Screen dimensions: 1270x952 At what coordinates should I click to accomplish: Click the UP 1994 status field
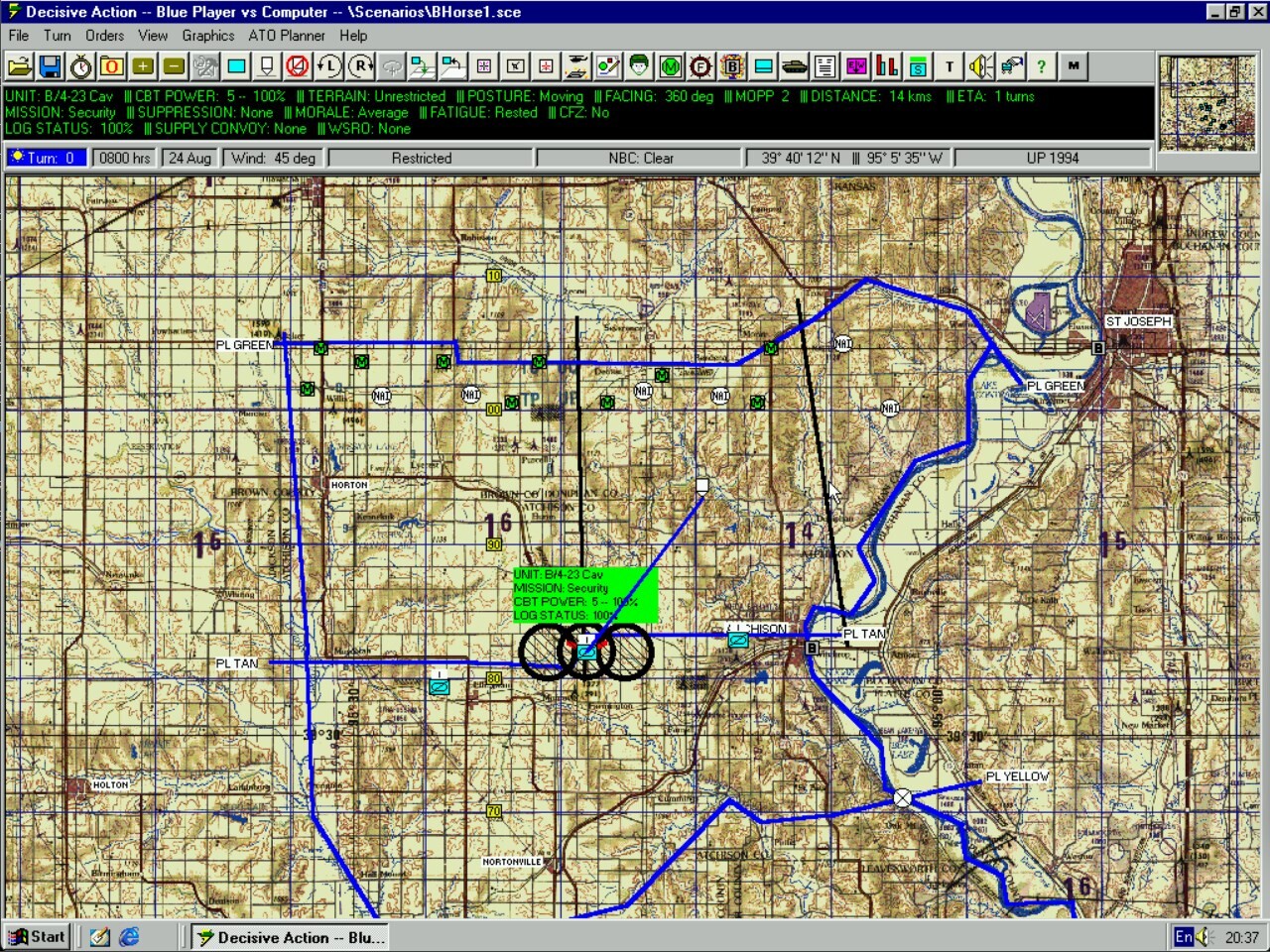1053,158
